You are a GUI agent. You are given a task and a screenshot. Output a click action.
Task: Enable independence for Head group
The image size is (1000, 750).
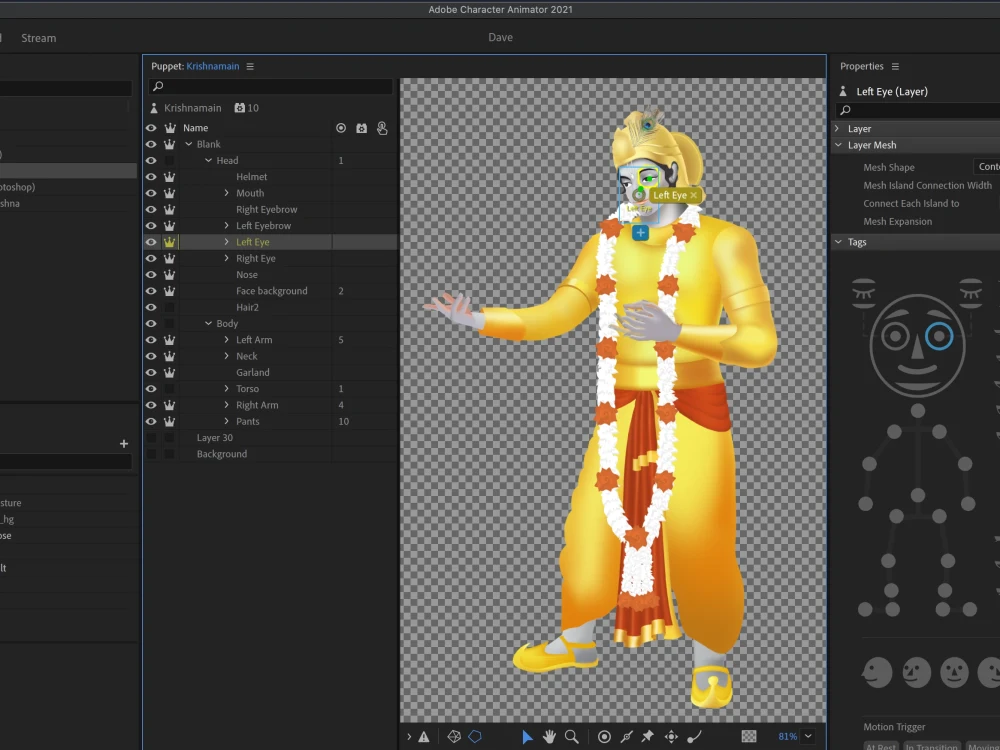169,161
